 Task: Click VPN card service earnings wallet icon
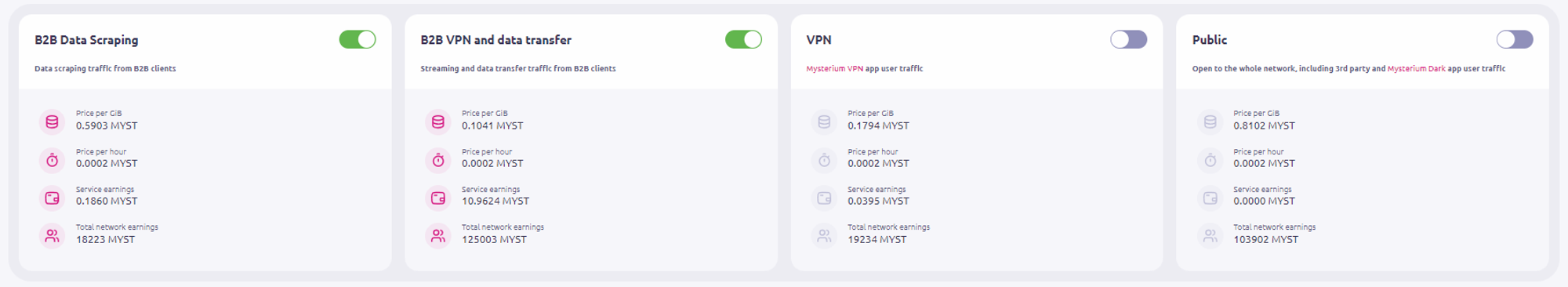coord(824,198)
